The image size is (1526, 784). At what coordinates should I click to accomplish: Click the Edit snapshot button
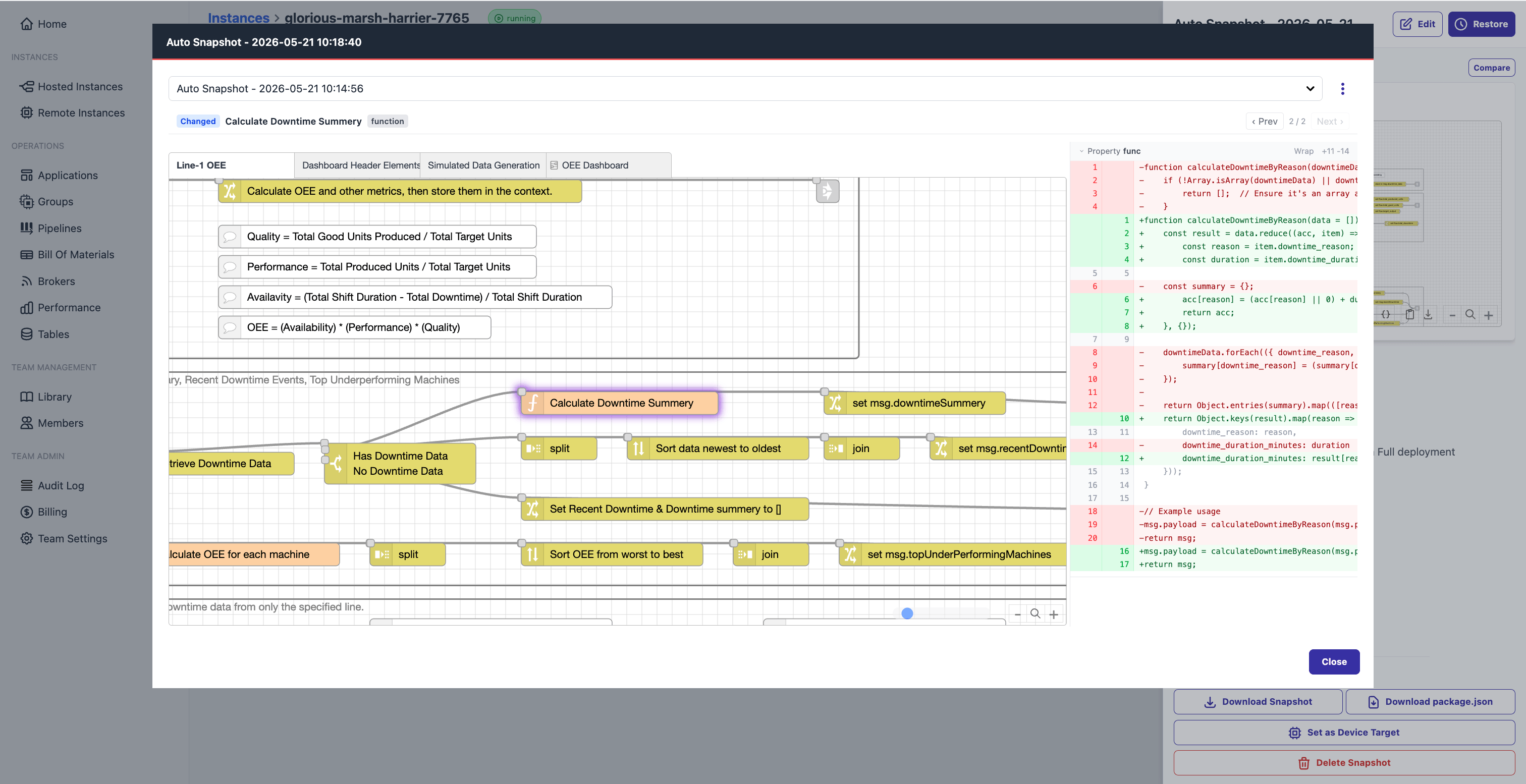[1417, 24]
